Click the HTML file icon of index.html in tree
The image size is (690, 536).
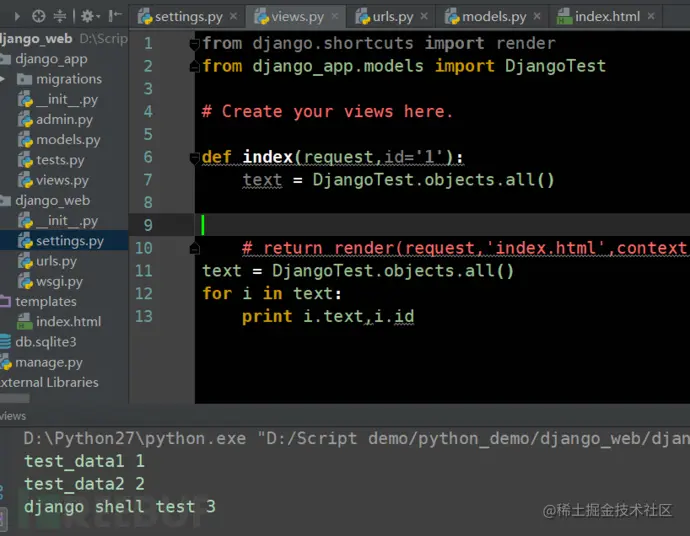point(25,322)
